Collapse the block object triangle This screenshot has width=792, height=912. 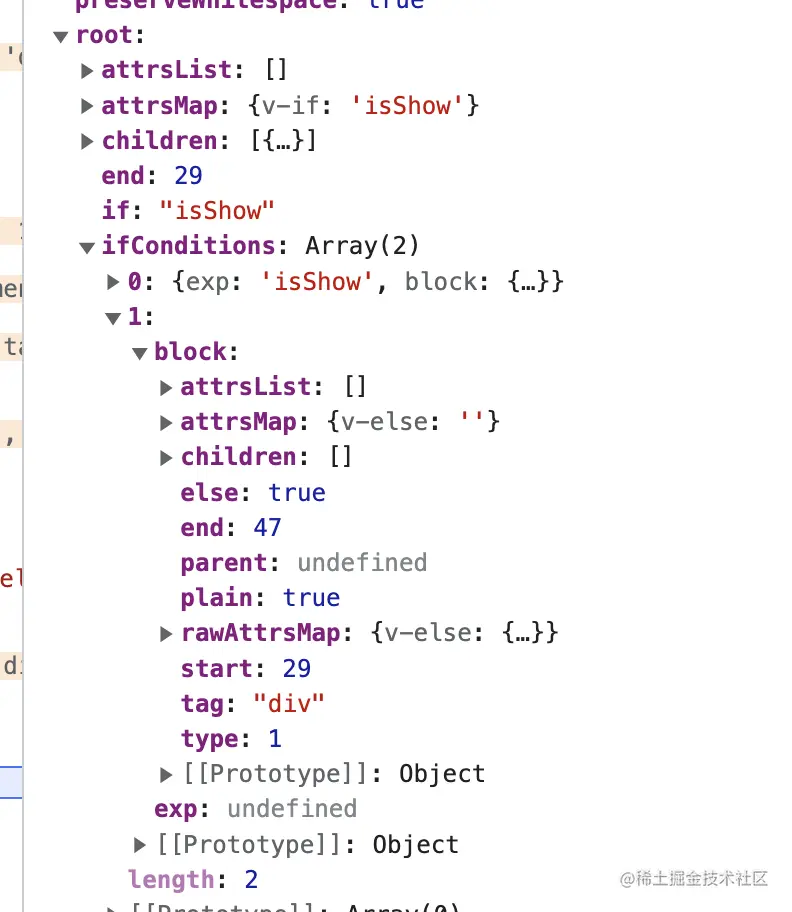[140, 354]
